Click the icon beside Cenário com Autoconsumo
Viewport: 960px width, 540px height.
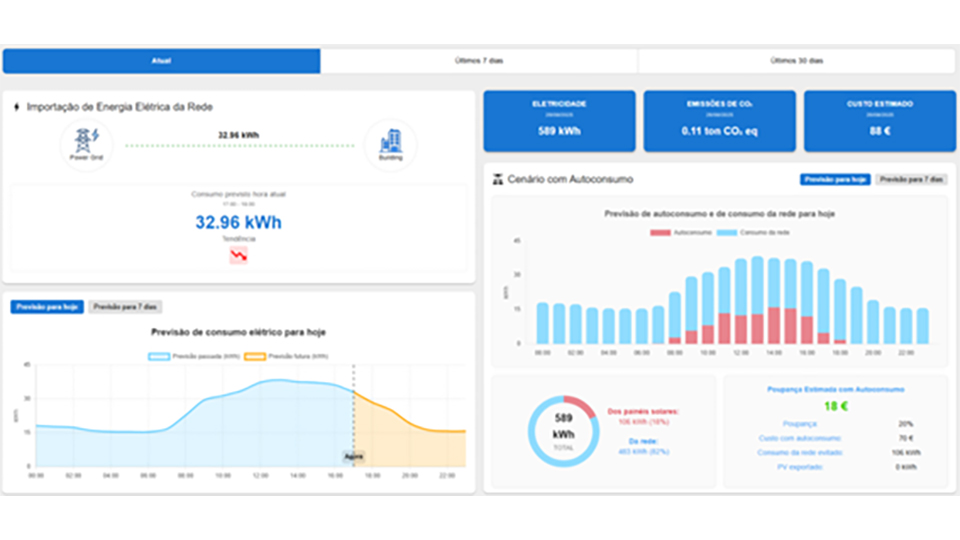[497, 179]
